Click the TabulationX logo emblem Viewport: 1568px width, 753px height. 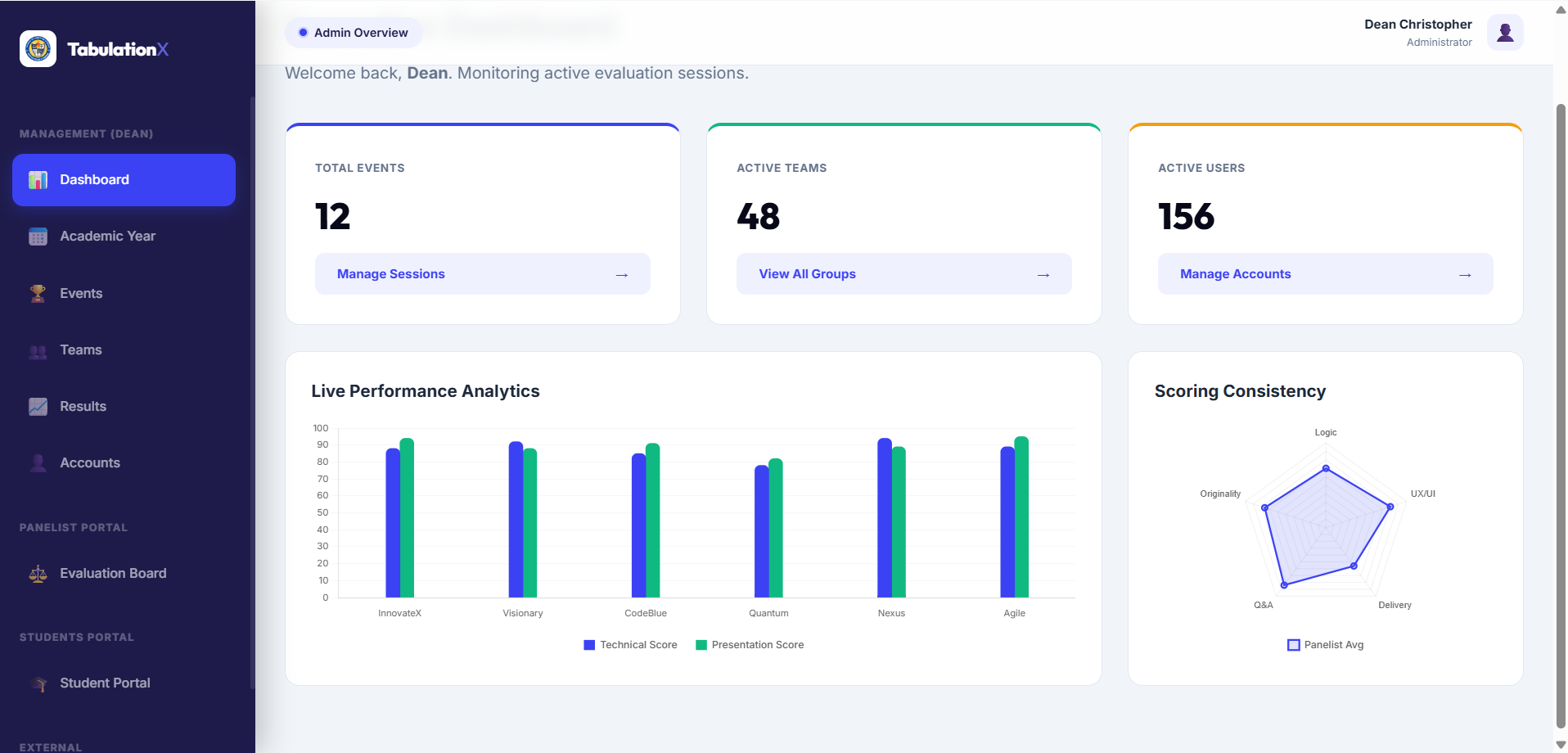coord(38,49)
